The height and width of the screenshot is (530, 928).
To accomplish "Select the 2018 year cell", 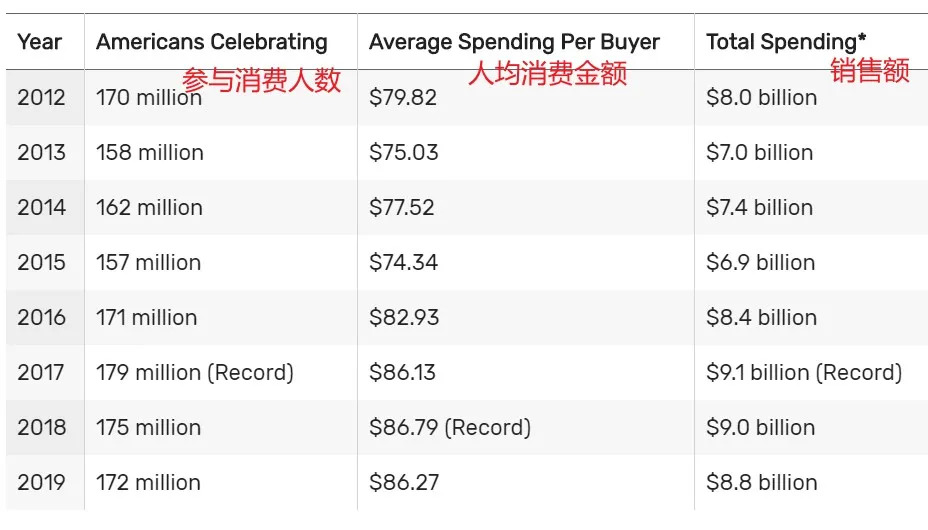I will [41, 428].
